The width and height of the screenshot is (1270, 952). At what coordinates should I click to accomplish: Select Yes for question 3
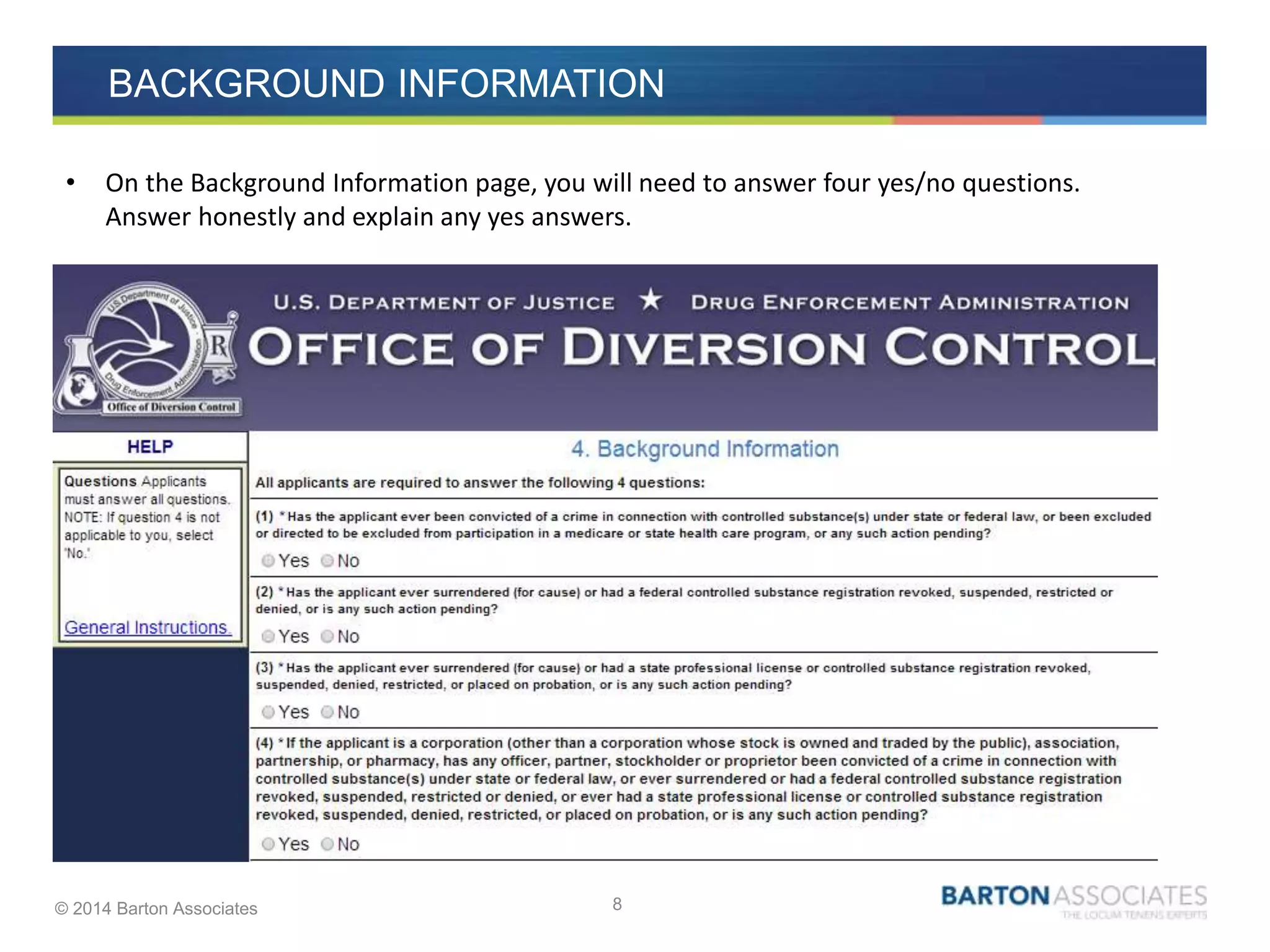click(x=268, y=712)
